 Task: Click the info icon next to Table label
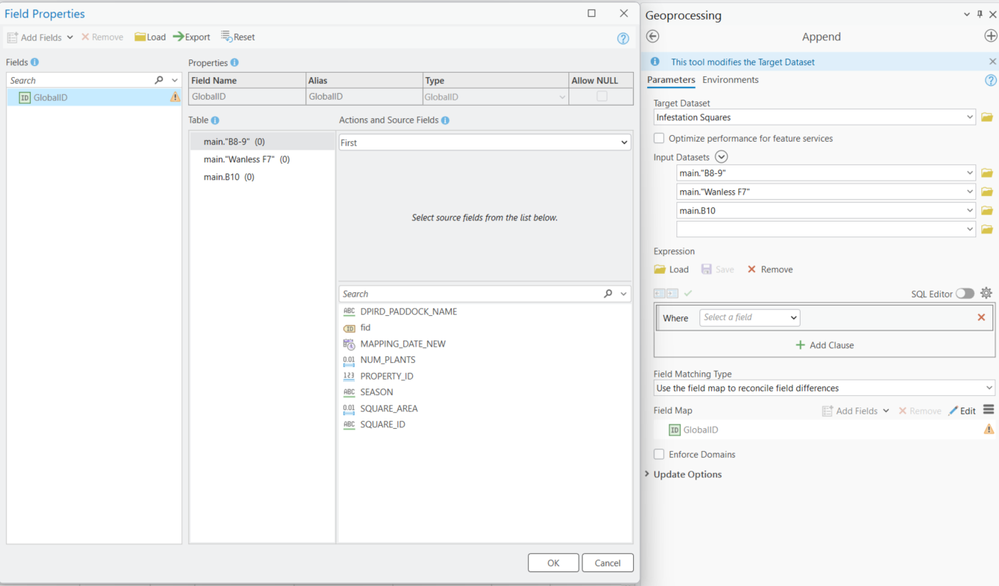215,120
